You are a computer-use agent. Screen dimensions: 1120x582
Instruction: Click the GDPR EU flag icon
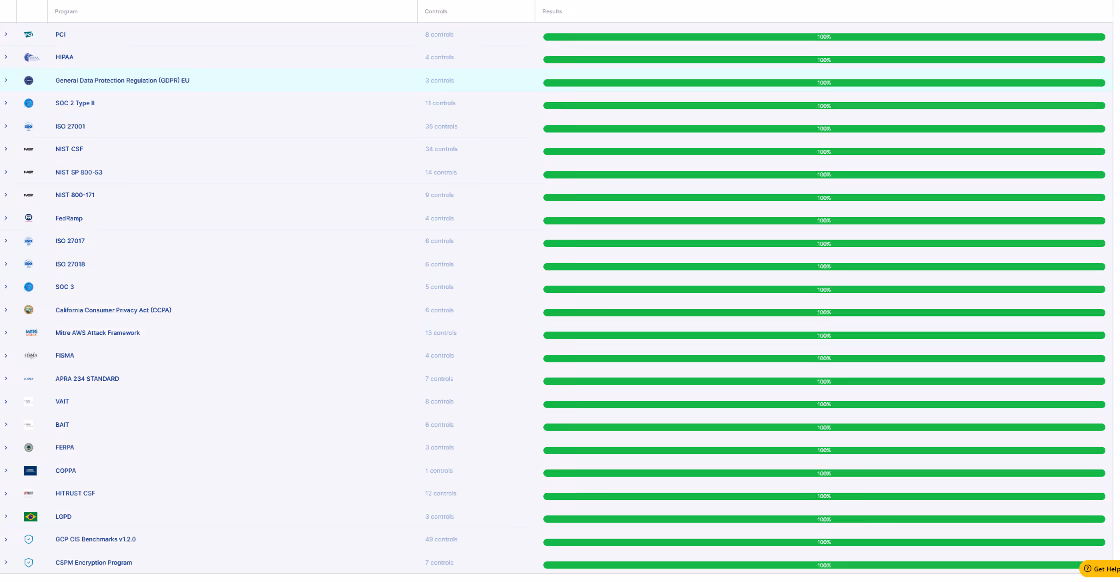coord(29,81)
